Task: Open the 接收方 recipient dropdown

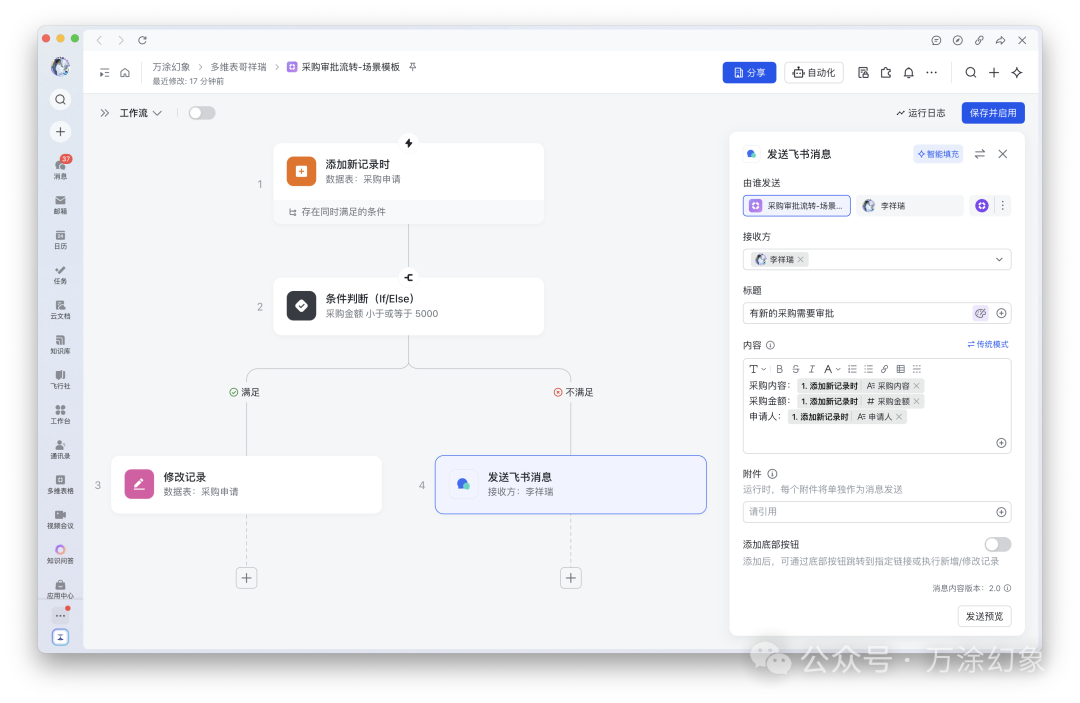Action: [998, 259]
